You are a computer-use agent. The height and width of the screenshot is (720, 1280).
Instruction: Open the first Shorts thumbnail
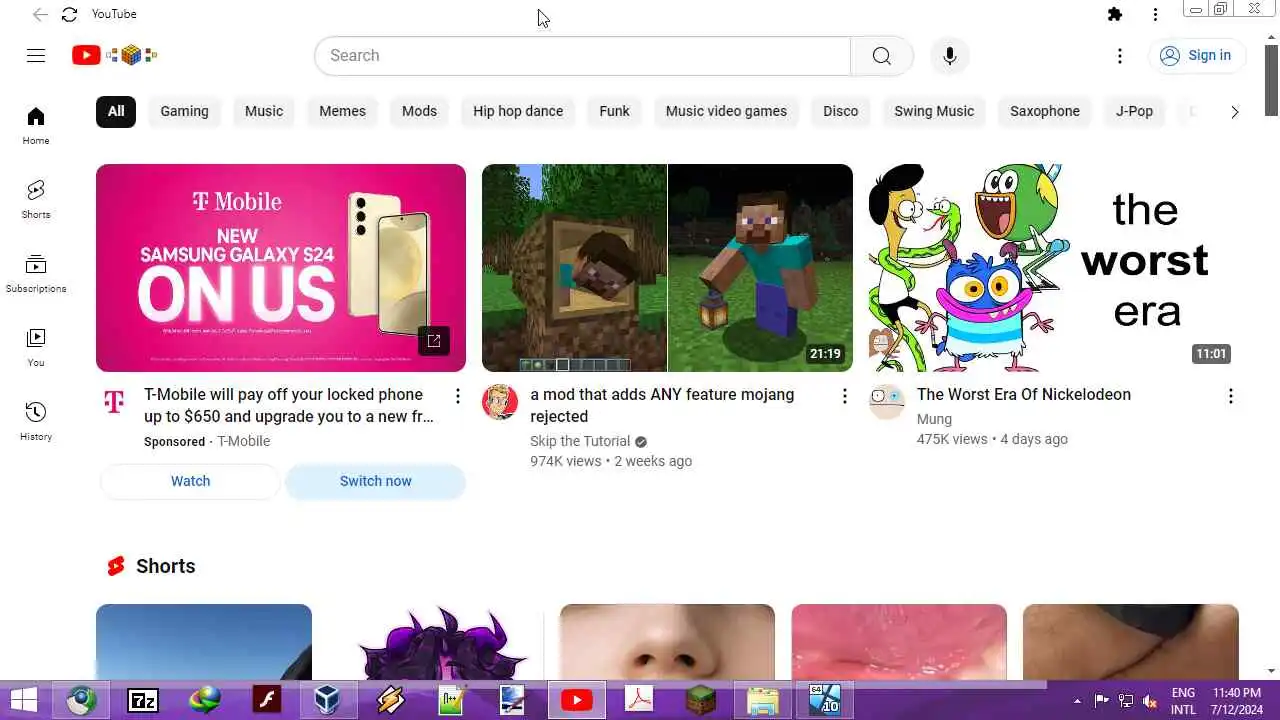coord(204,642)
